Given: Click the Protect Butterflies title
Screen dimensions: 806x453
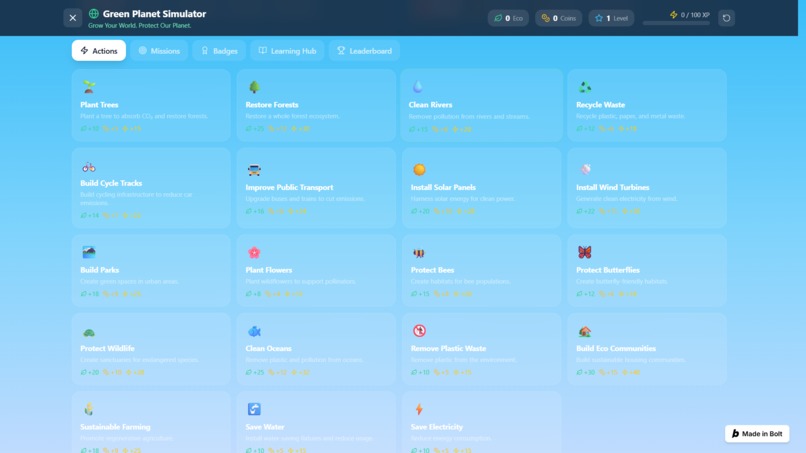Looking at the screenshot, I should (x=608, y=269).
